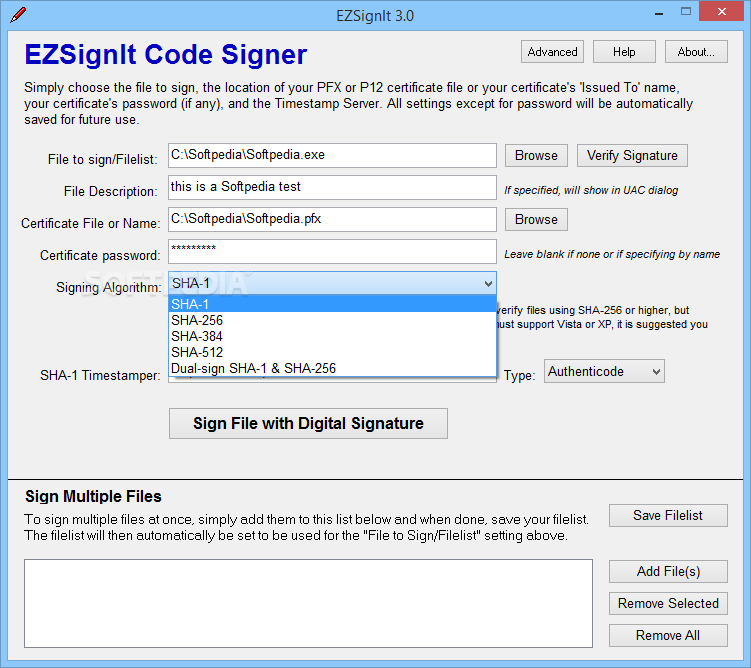Select SHA-256 in the algorithm list

[x=332, y=320]
